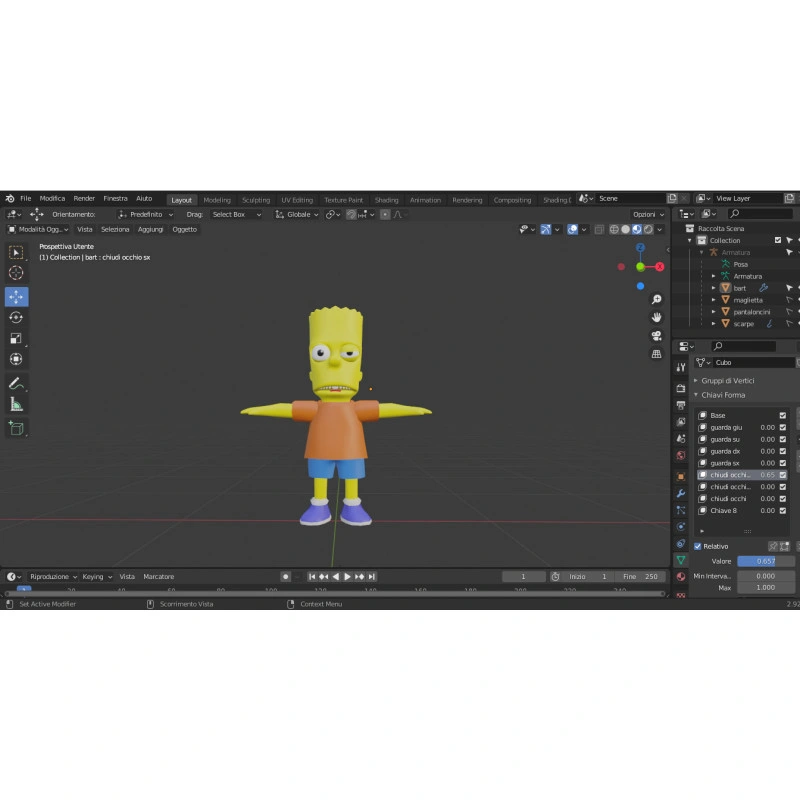Screen dimensions: 800x800
Task: Toggle Chiave 8 shape key checkbox
Action: (x=783, y=511)
